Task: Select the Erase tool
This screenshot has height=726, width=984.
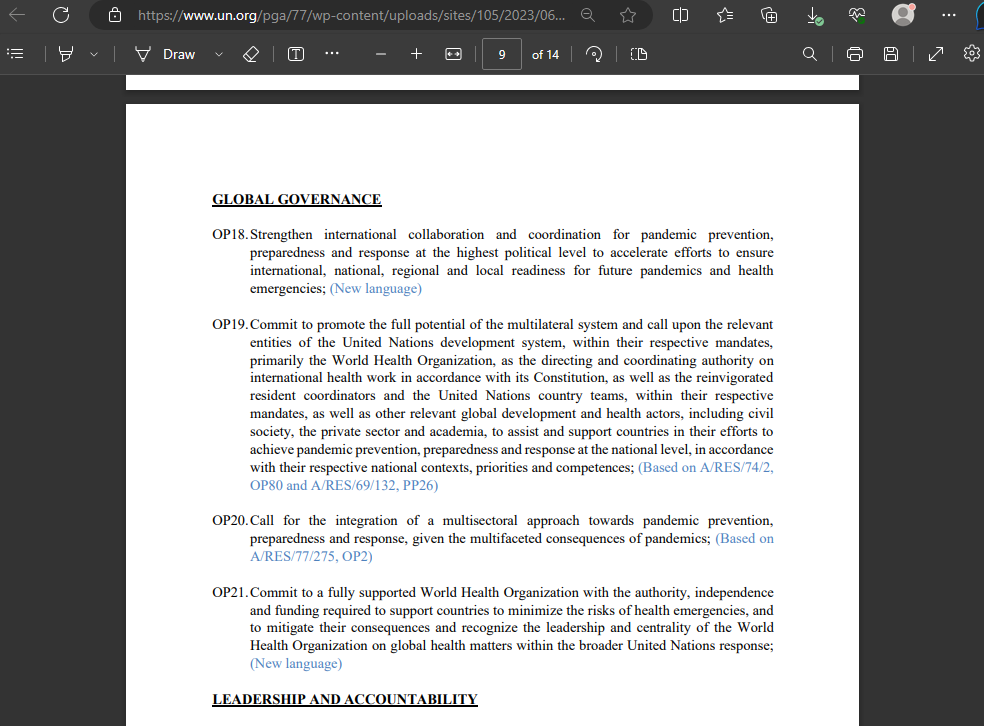Action: coord(251,55)
